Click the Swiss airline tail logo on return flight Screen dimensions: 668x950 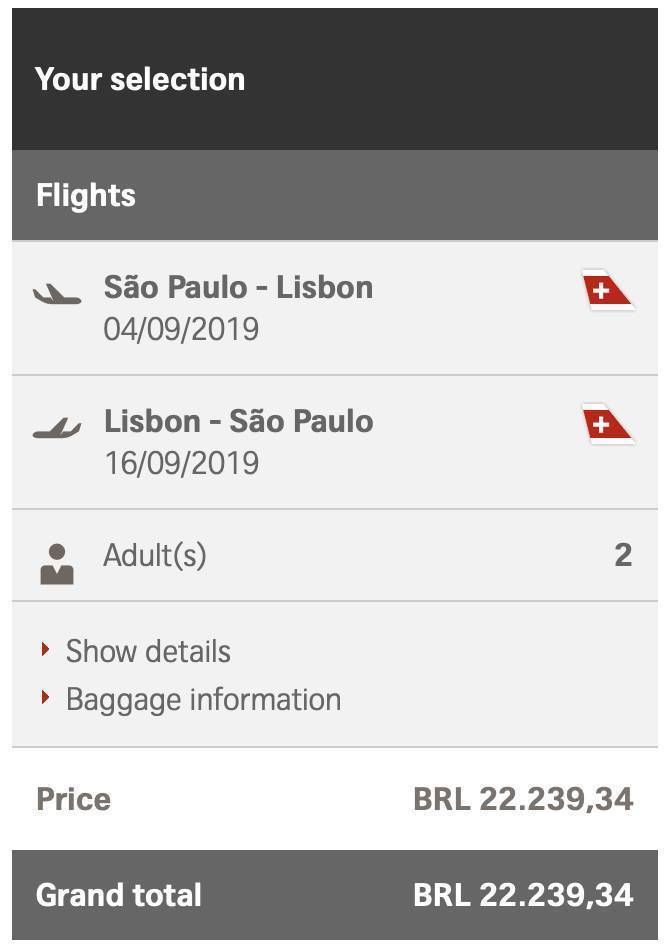(607, 424)
